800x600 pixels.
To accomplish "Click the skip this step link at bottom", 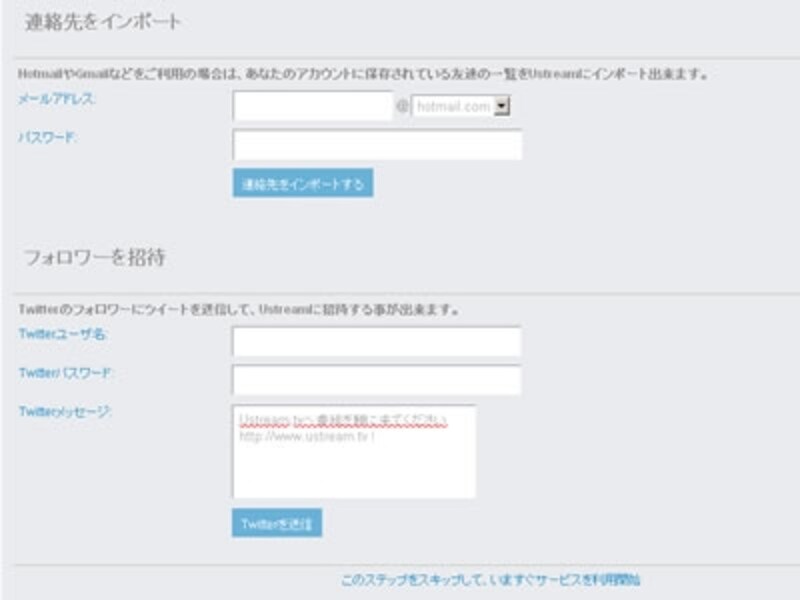I will coord(490,580).
